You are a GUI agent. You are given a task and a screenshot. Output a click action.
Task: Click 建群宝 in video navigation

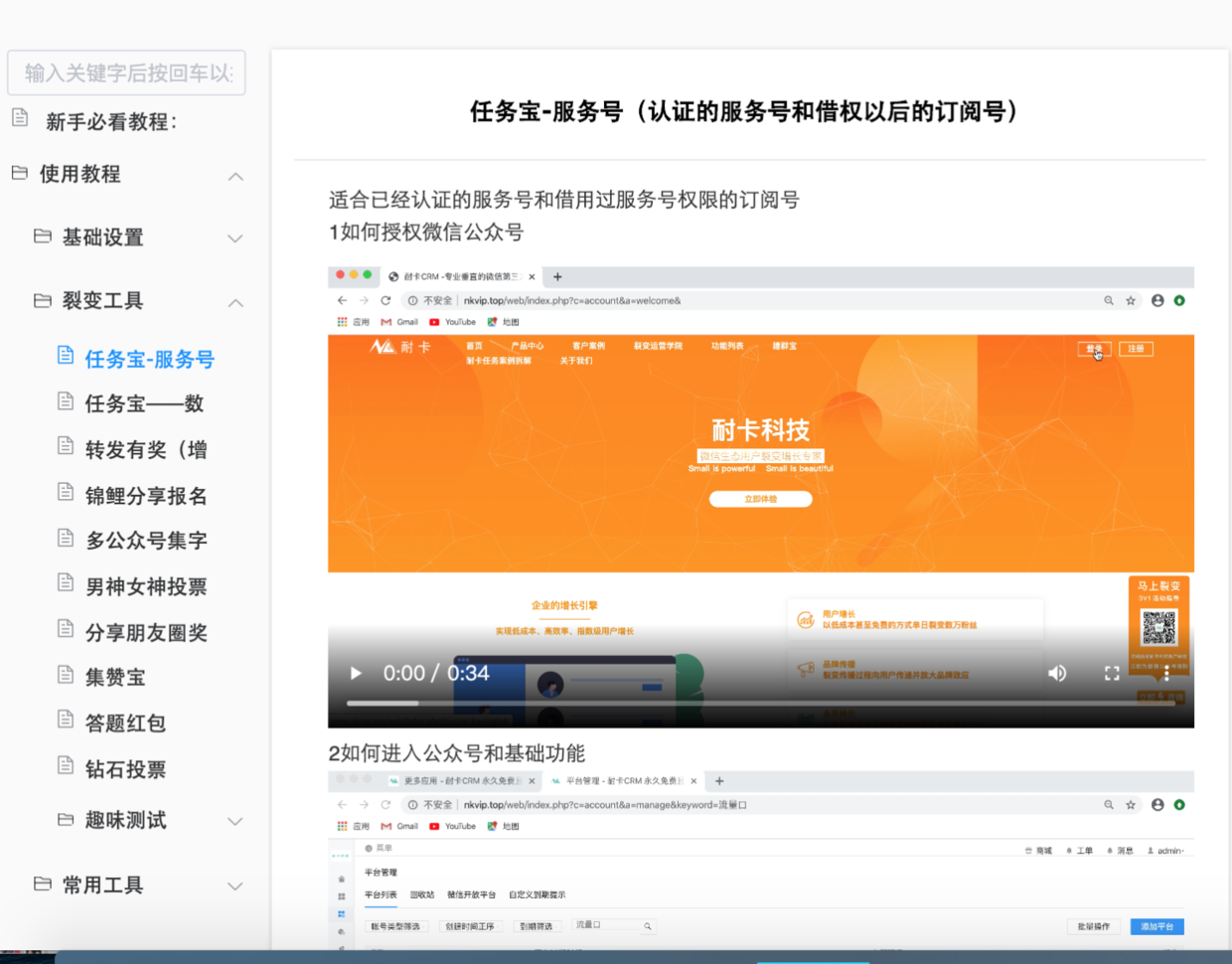point(785,346)
